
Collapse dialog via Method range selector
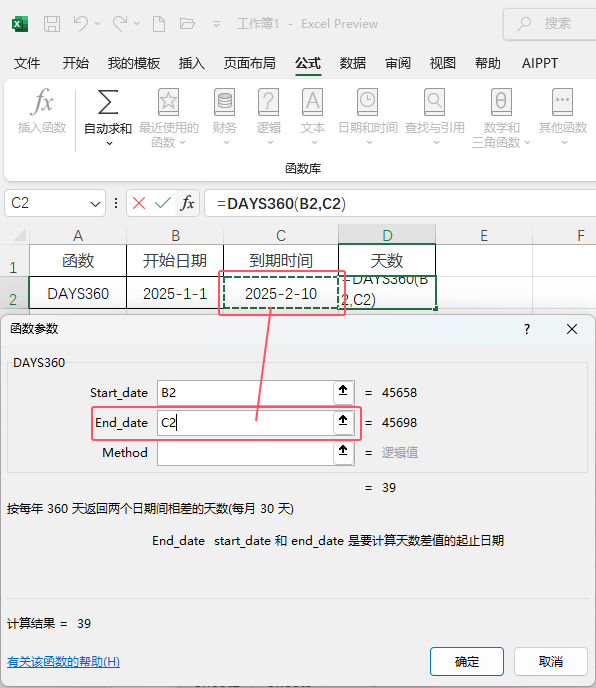pos(343,451)
